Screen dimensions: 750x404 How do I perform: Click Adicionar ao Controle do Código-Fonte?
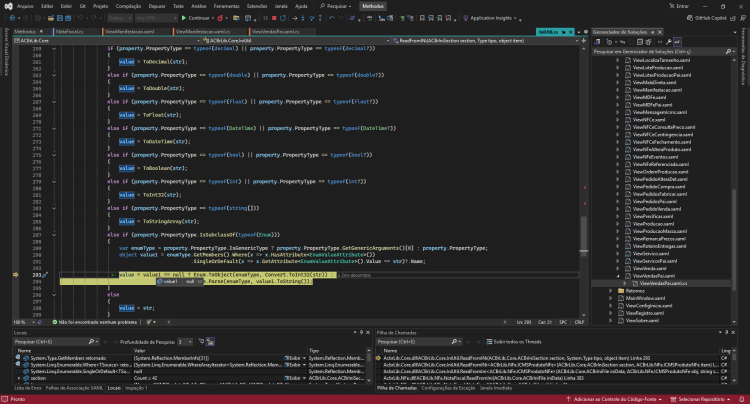coord(614,399)
